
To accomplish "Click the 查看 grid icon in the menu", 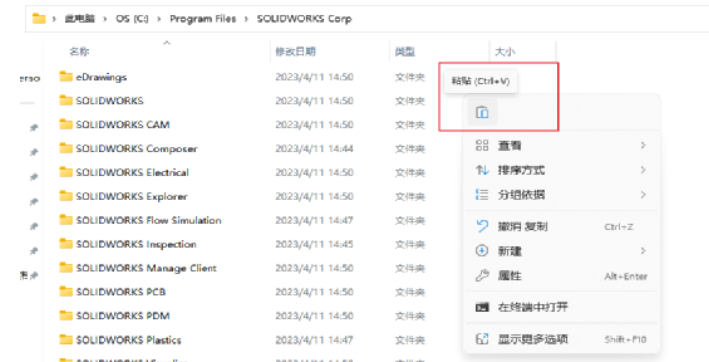I will tap(482, 146).
